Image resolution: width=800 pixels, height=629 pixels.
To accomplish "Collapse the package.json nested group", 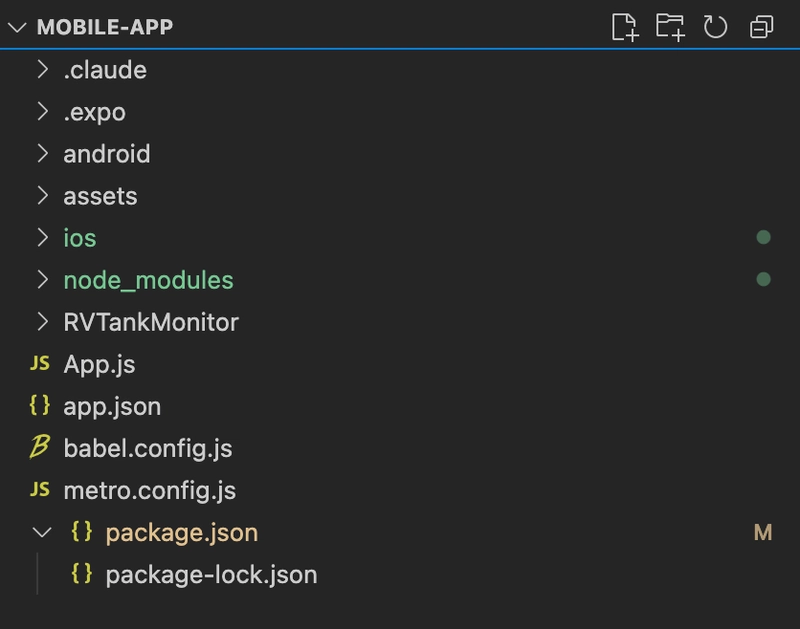I will coord(42,533).
